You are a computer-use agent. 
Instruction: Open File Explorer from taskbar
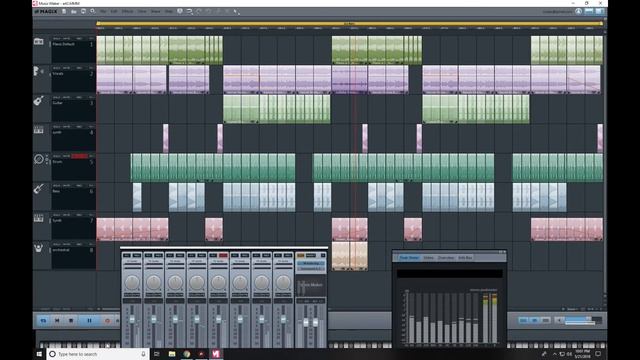[172, 354]
